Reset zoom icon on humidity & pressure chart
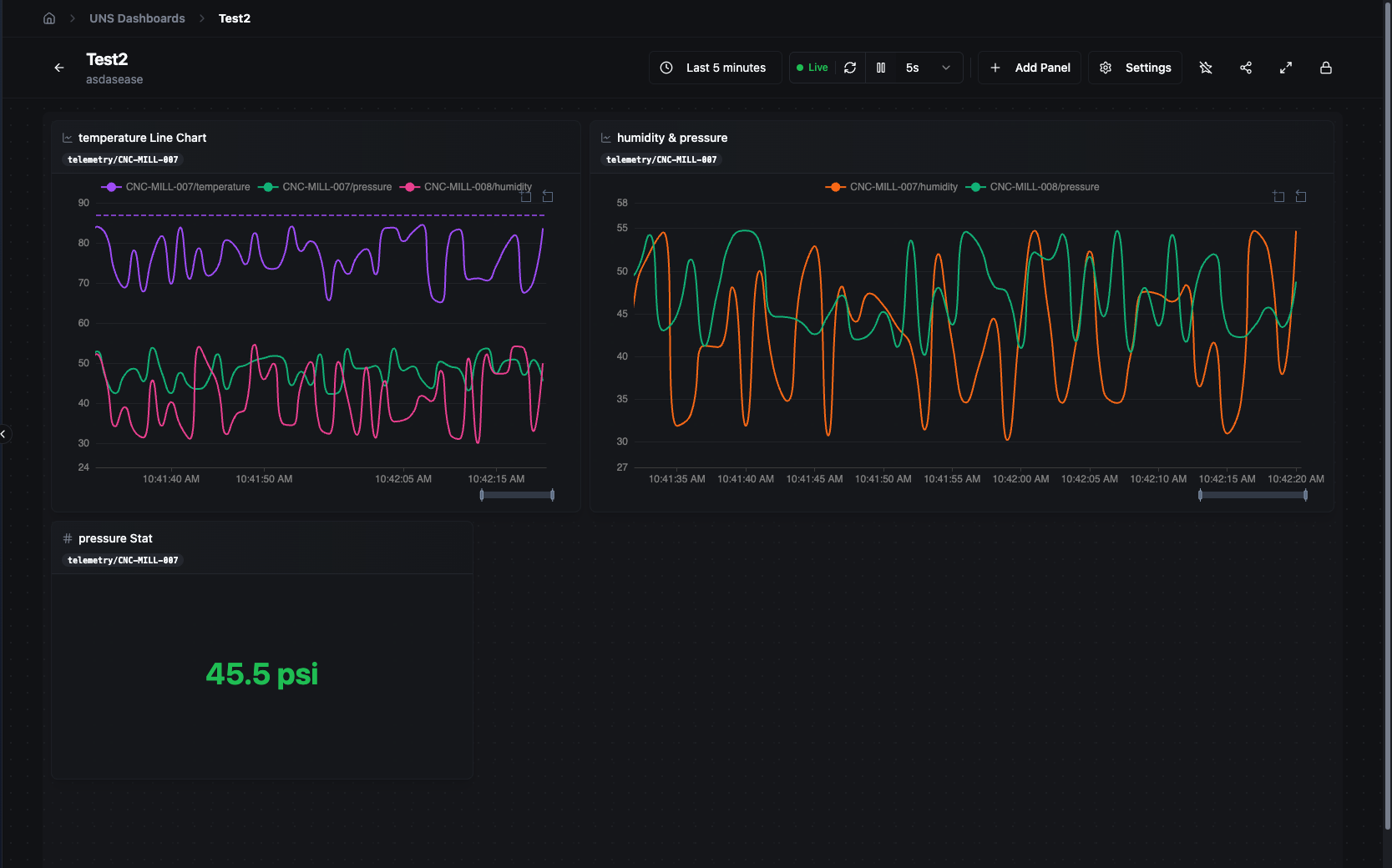 pyautogui.click(x=1301, y=197)
